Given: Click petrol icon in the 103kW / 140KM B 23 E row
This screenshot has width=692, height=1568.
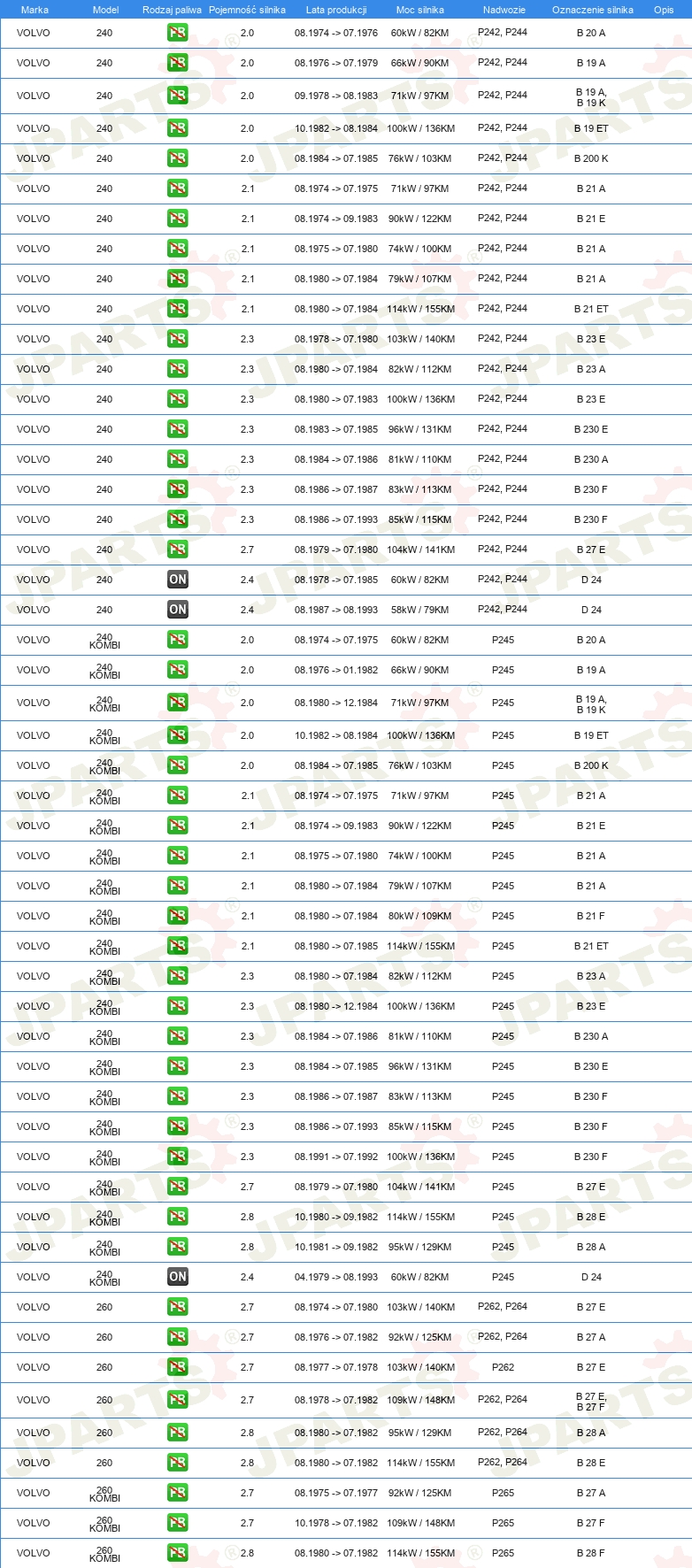Looking at the screenshot, I should point(178,339).
